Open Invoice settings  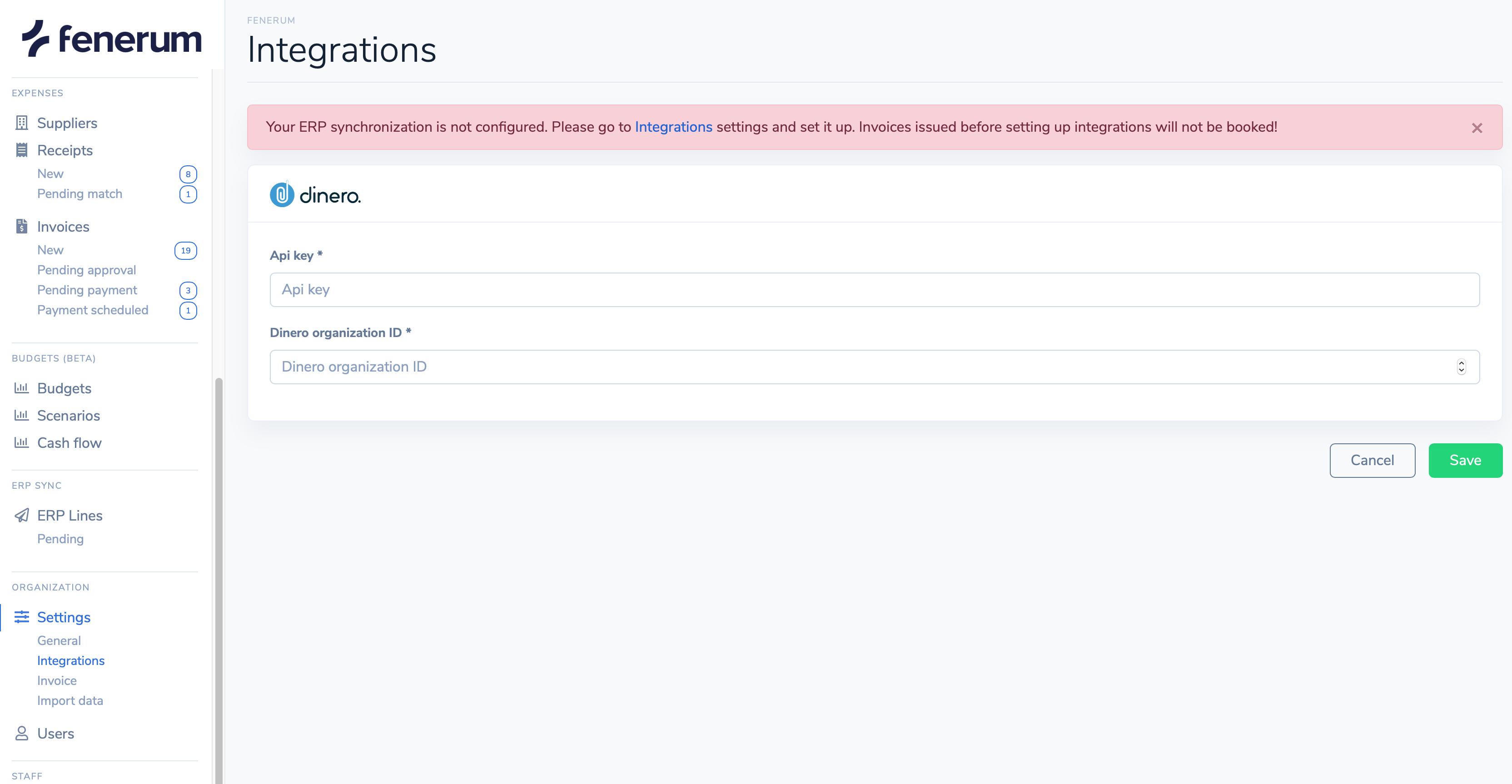pyautogui.click(x=56, y=680)
